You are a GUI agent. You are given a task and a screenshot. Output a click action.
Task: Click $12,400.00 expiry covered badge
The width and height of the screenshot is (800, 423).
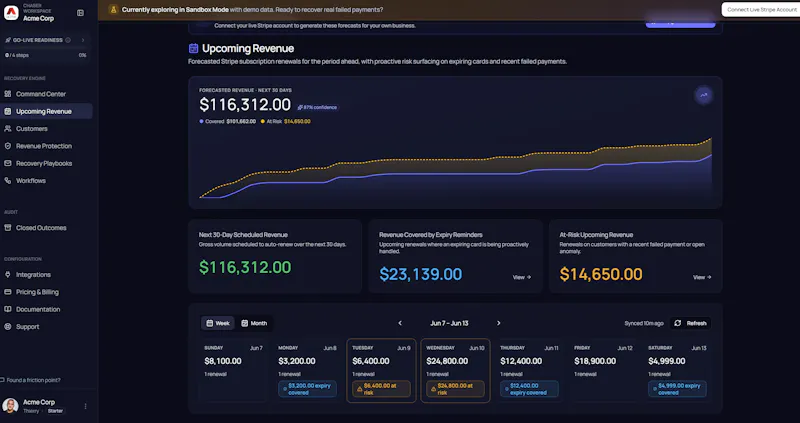point(529,389)
